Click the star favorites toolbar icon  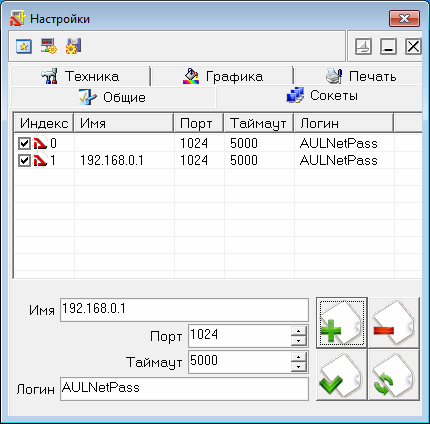[x=24, y=46]
